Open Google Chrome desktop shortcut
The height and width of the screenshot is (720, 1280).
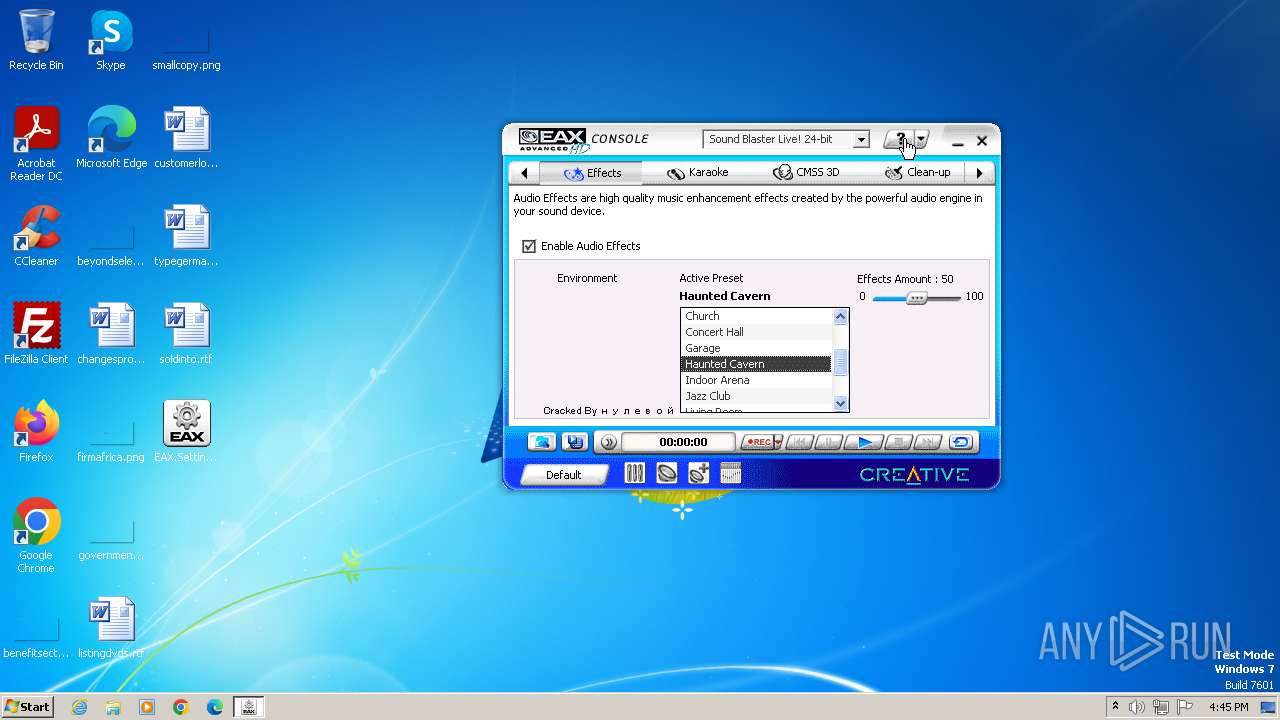point(36,536)
